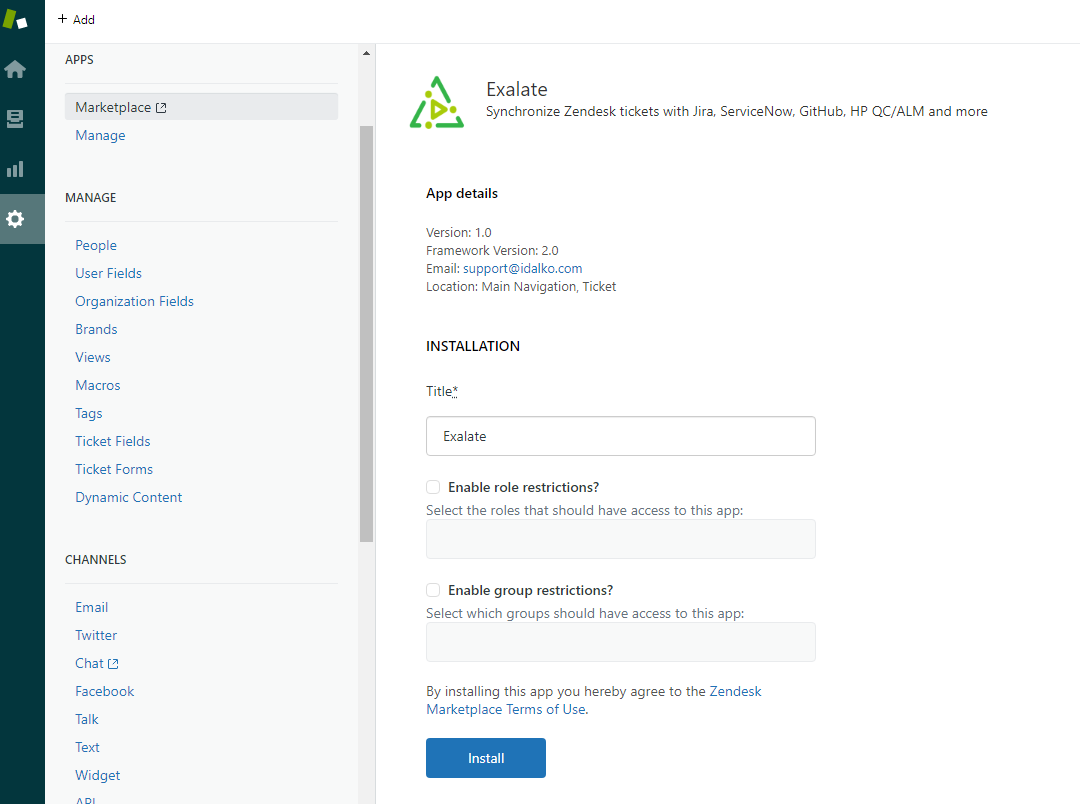Click the Chat external link icon

(114, 663)
